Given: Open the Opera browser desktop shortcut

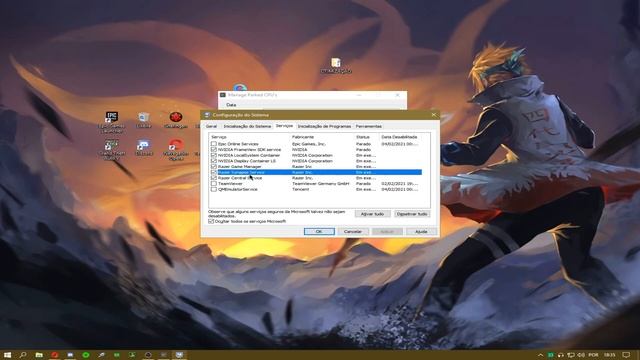Looking at the screenshot, I should click(x=176, y=149).
